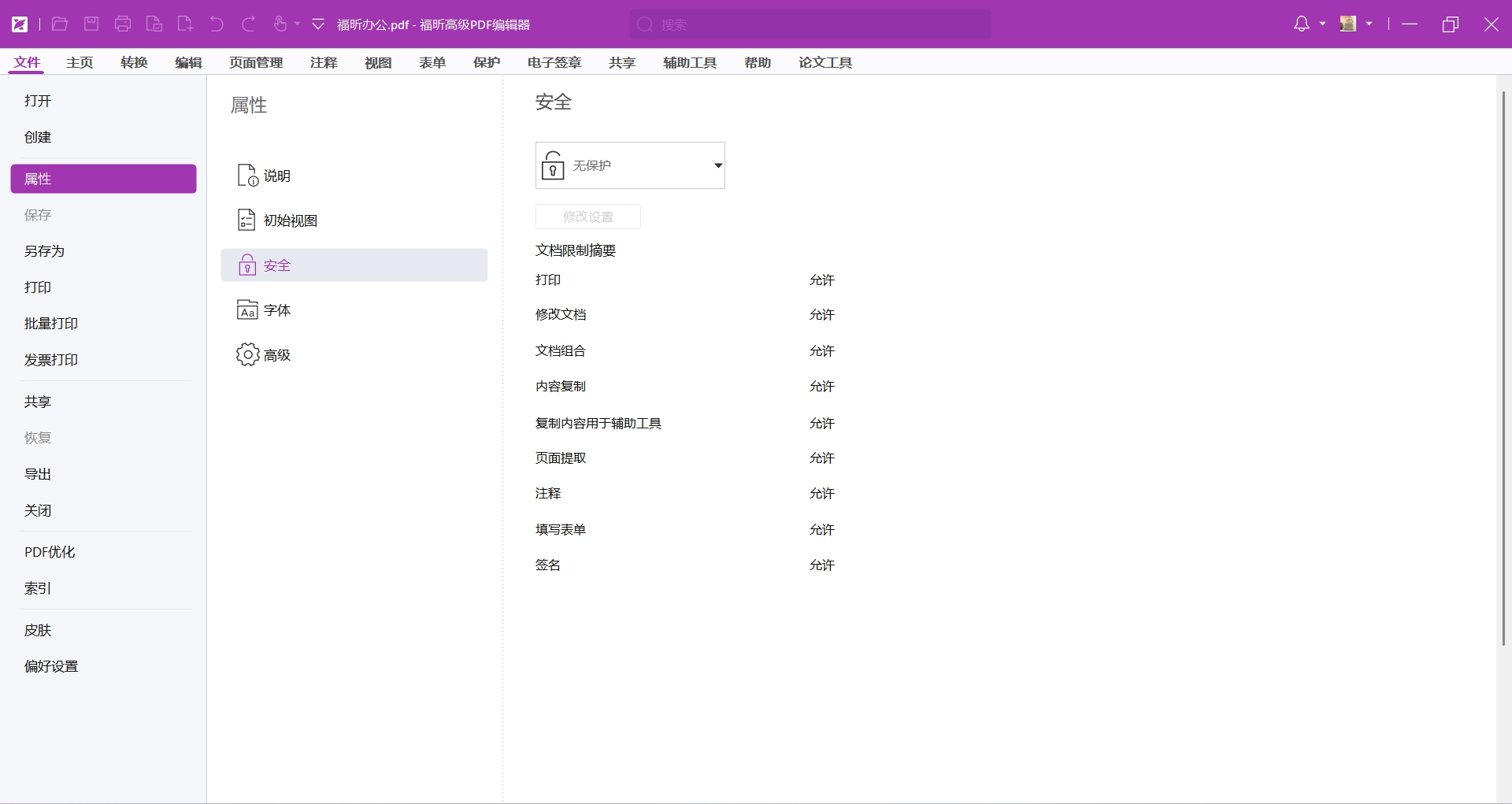Switch to the 主页 tab
Image resolution: width=1512 pixels, height=804 pixels.
click(x=80, y=62)
